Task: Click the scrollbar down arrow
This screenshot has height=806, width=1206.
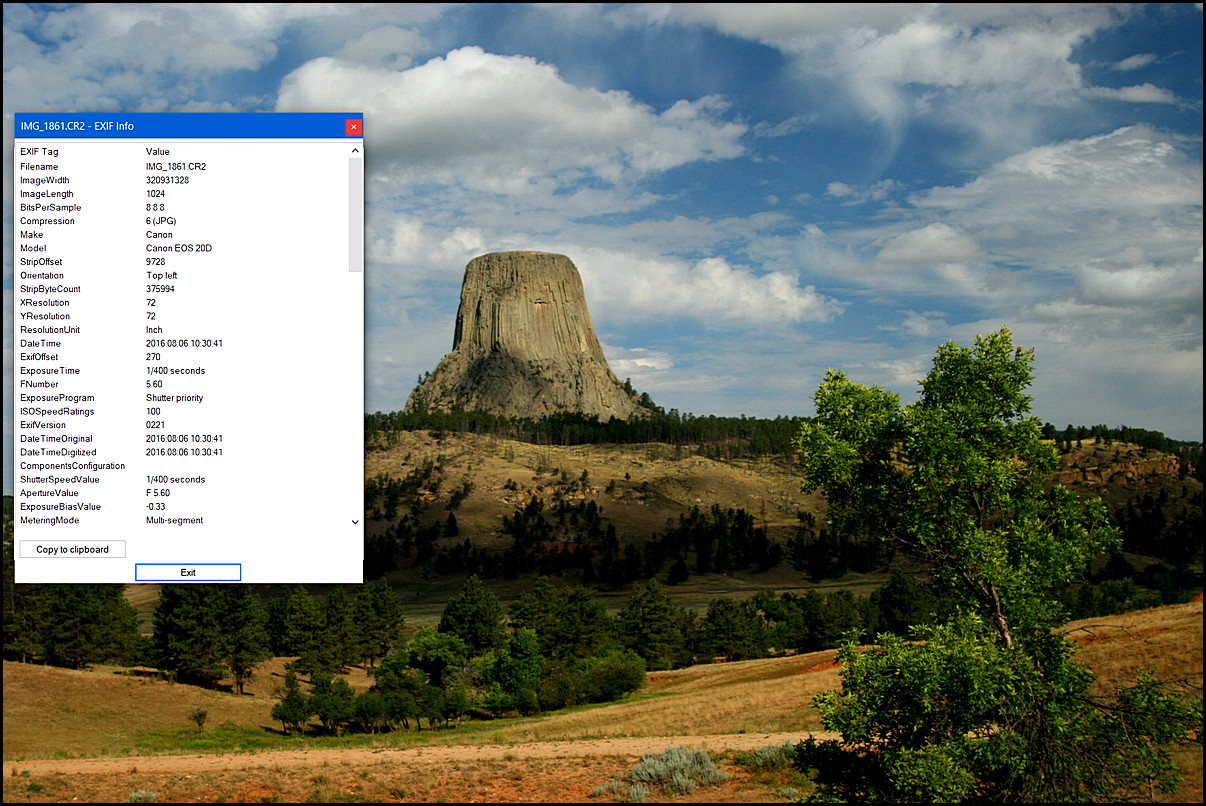Action: (354, 521)
